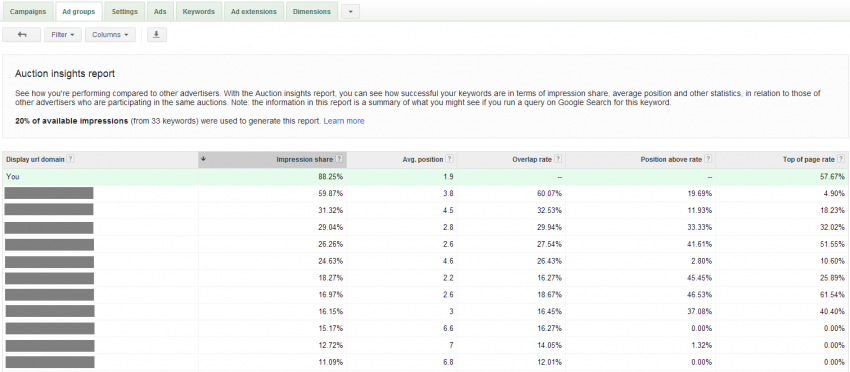This screenshot has height=372, width=850.
Task: Switch to the Dimensions tab
Action: (x=312, y=11)
